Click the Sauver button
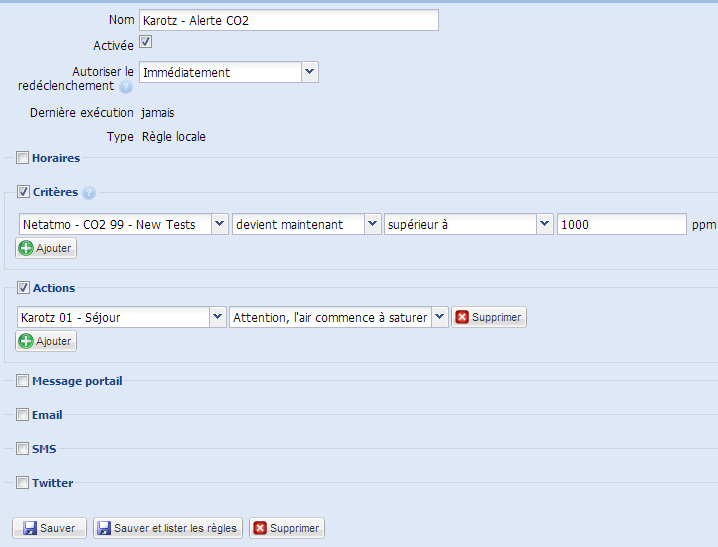Viewport: 718px width, 547px height. [49, 528]
